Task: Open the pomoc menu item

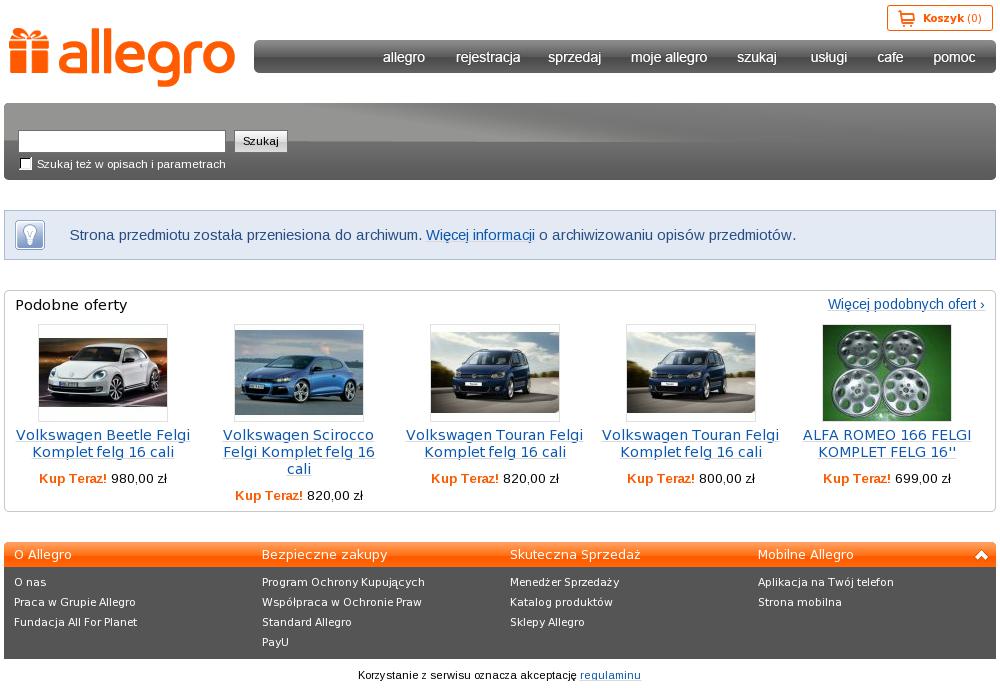Action: [x=954, y=57]
